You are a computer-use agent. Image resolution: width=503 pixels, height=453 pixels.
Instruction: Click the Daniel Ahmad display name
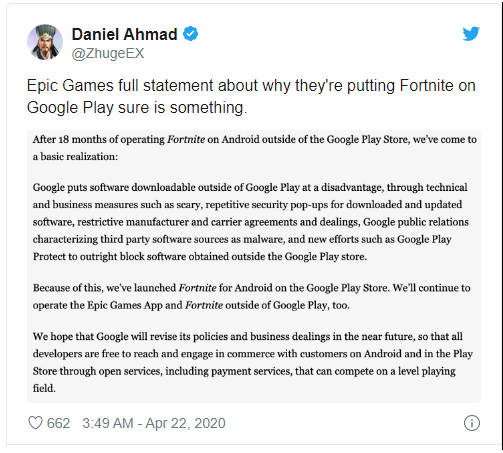(124, 34)
